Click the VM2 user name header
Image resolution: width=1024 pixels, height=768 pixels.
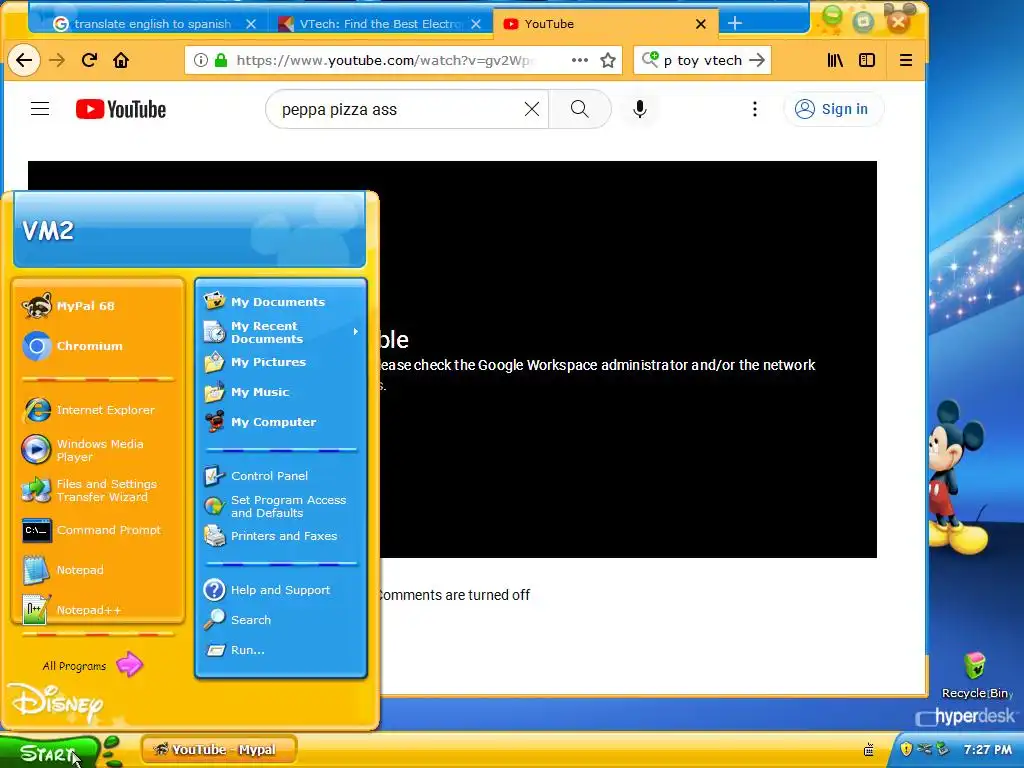[48, 231]
